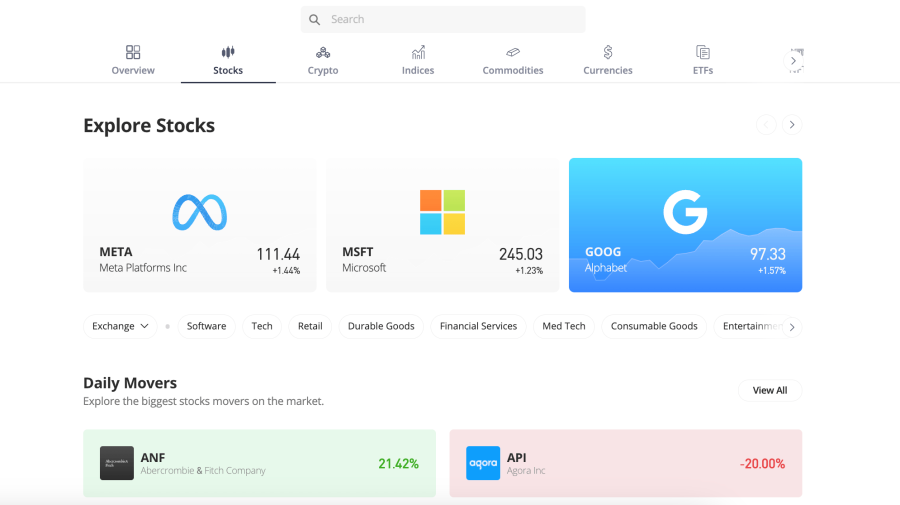900x505 pixels.
Task: Click the Meta infinity logo
Action: pos(200,212)
